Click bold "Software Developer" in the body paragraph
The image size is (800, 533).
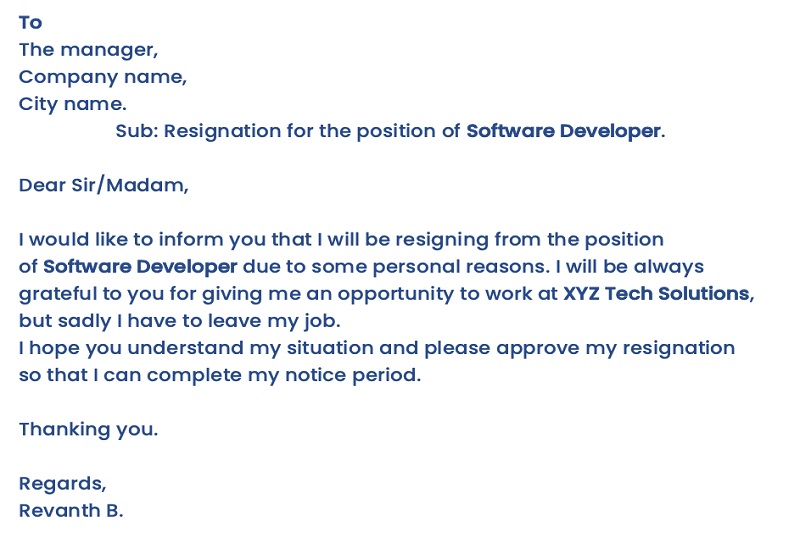140,267
